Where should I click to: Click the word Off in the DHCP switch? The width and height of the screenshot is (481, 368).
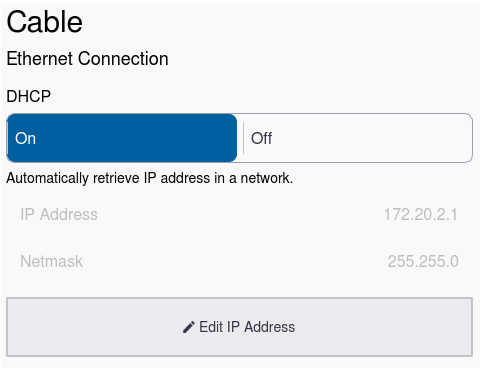point(262,138)
